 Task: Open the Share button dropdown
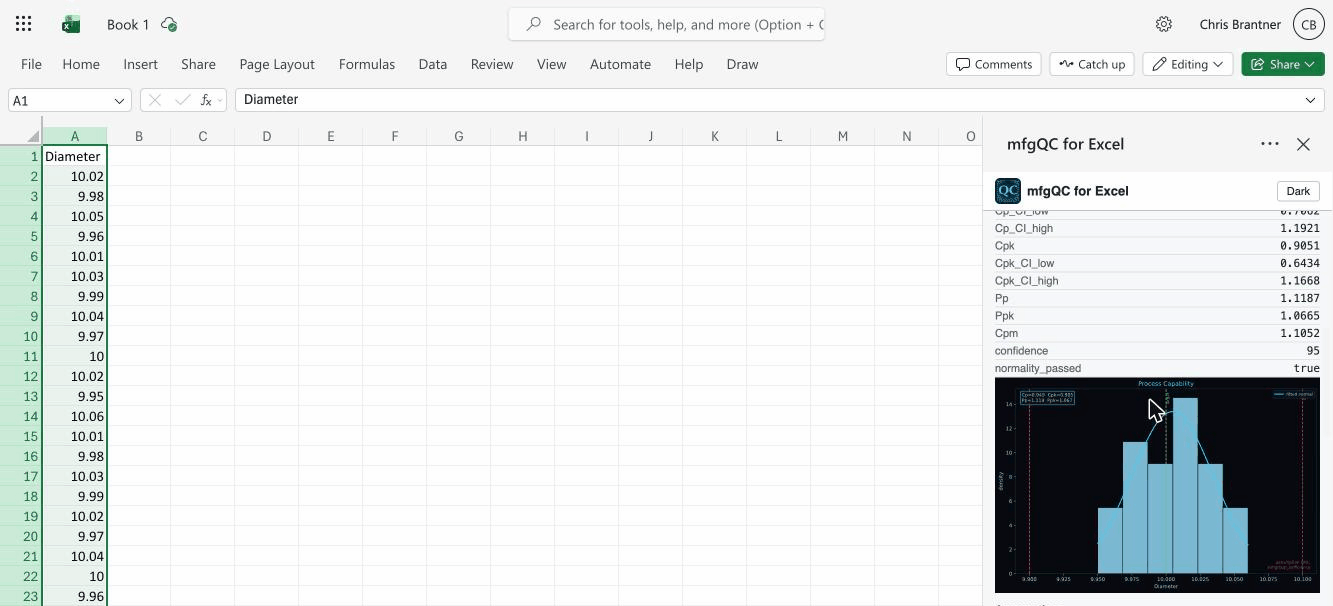pyautogui.click(x=1283, y=64)
